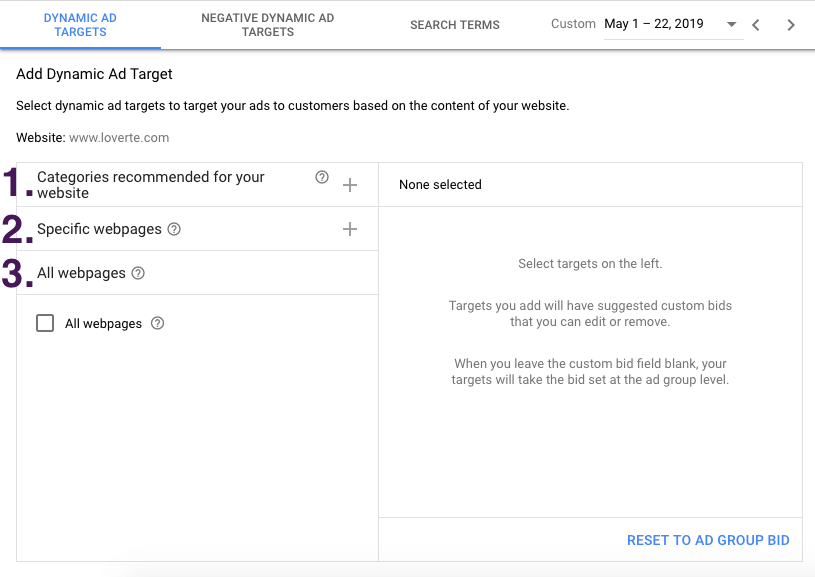Switch to Dynamic Ad Targets tab
The width and height of the screenshot is (815, 577).
[80, 25]
